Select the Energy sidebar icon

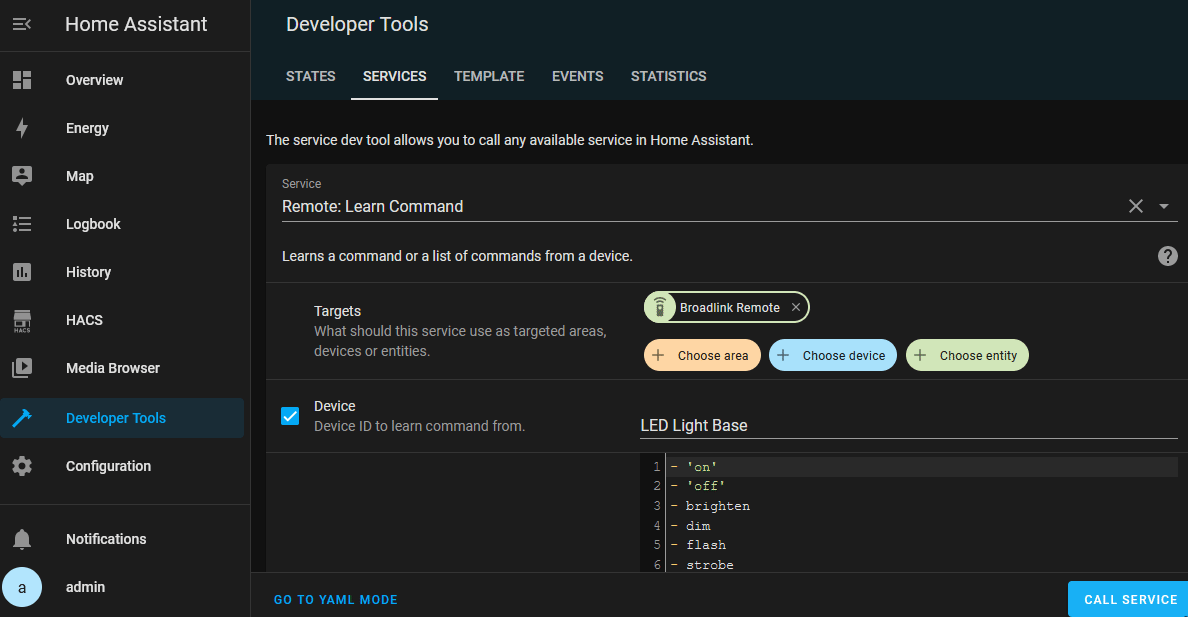pyautogui.click(x=22, y=127)
